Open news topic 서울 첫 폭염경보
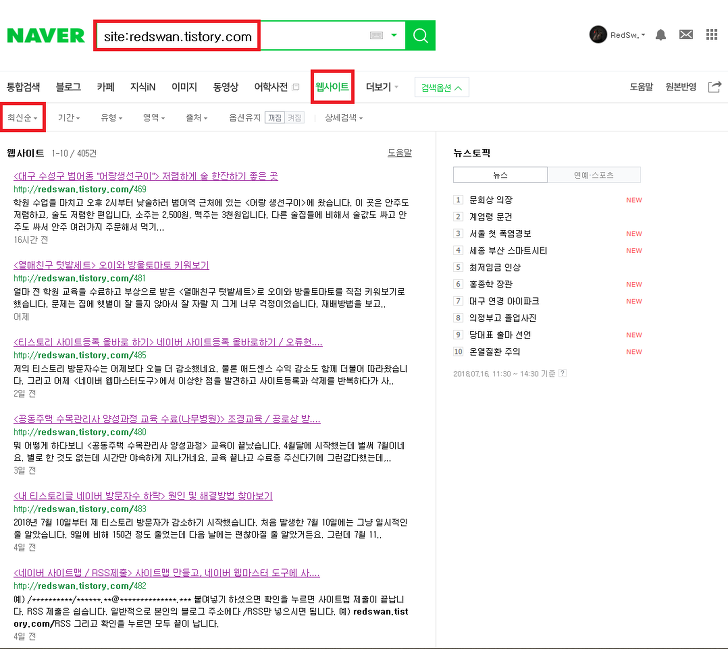 (x=500, y=234)
